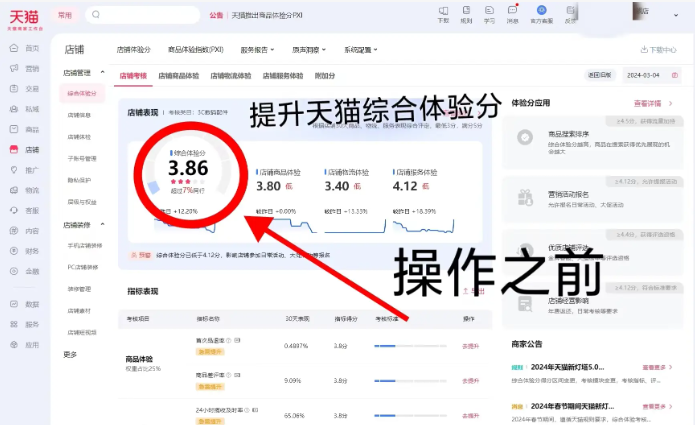Screen dimensions: 695x425
Task: Click the magnifier icon in search box
Action: point(96,15)
